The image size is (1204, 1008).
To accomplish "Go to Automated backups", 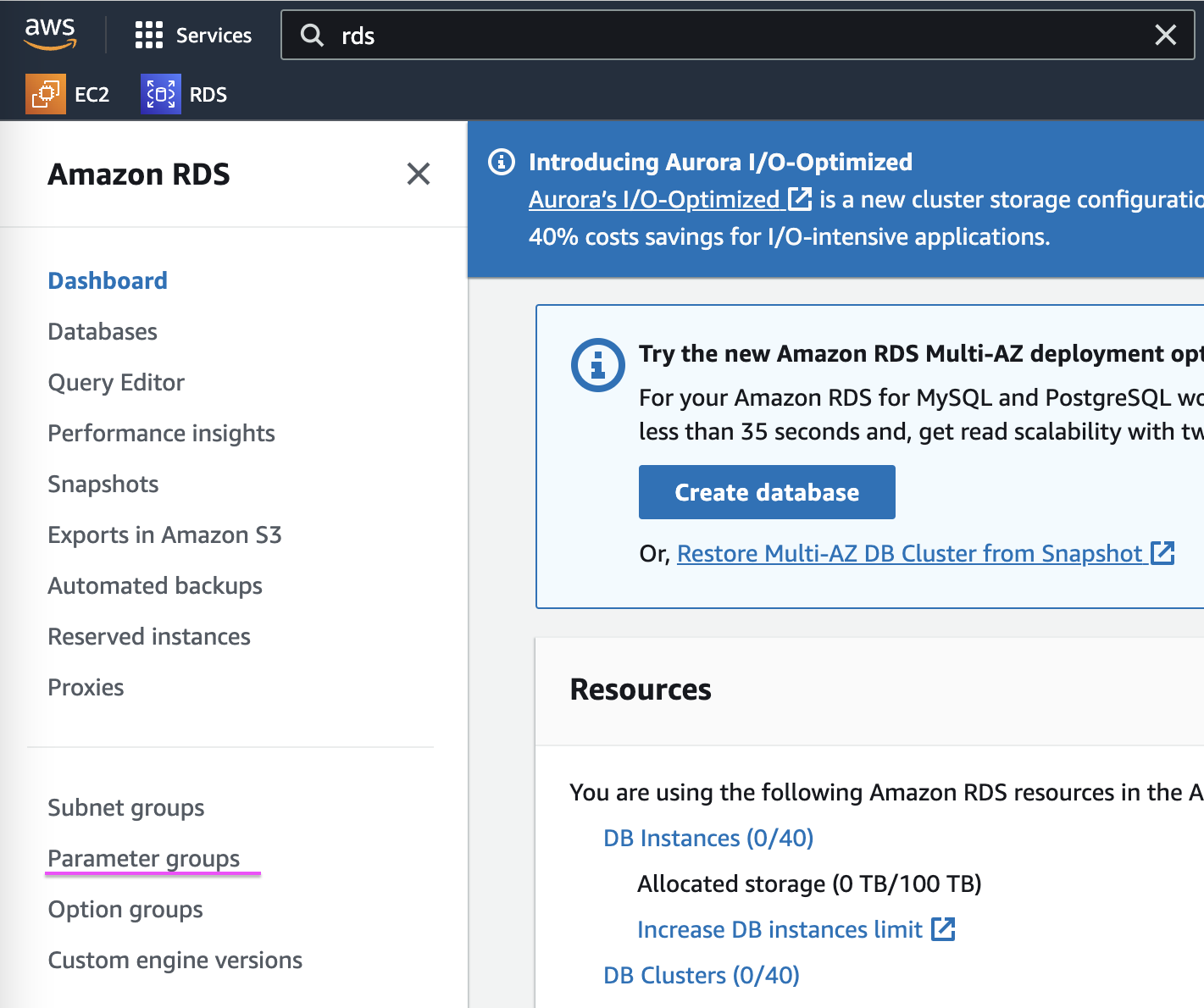I will pos(155,585).
